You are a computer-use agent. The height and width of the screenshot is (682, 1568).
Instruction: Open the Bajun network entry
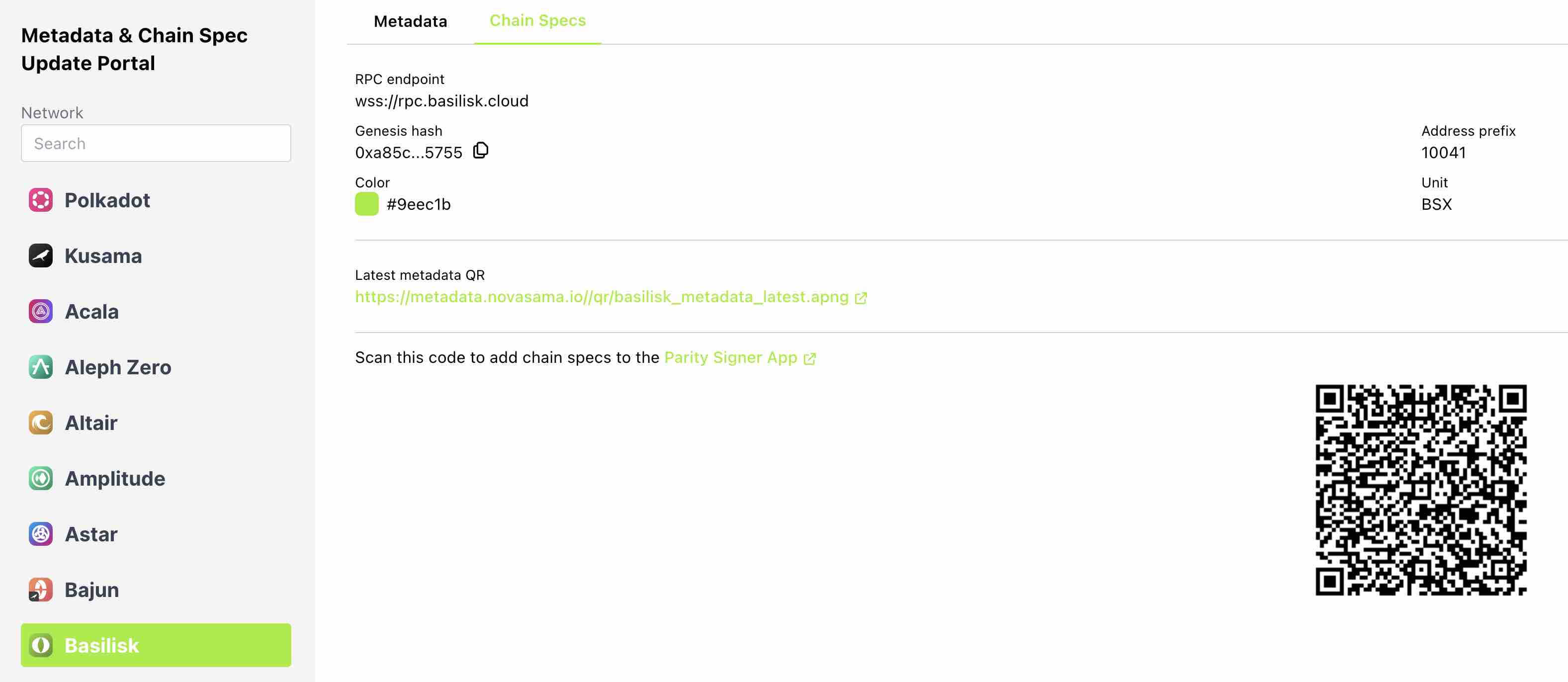pyautogui.click(x=156, y=590)
